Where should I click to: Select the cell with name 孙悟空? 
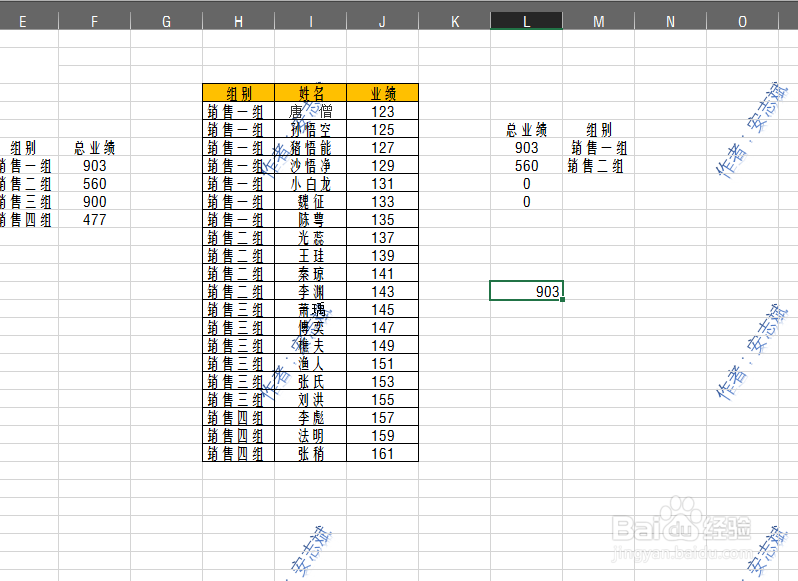310,129
